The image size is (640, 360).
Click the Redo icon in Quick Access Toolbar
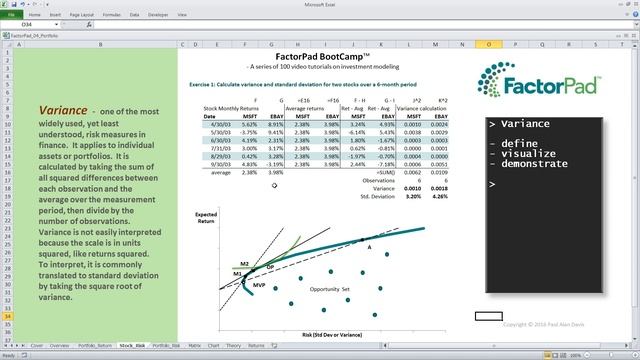[x=35, y=4]
